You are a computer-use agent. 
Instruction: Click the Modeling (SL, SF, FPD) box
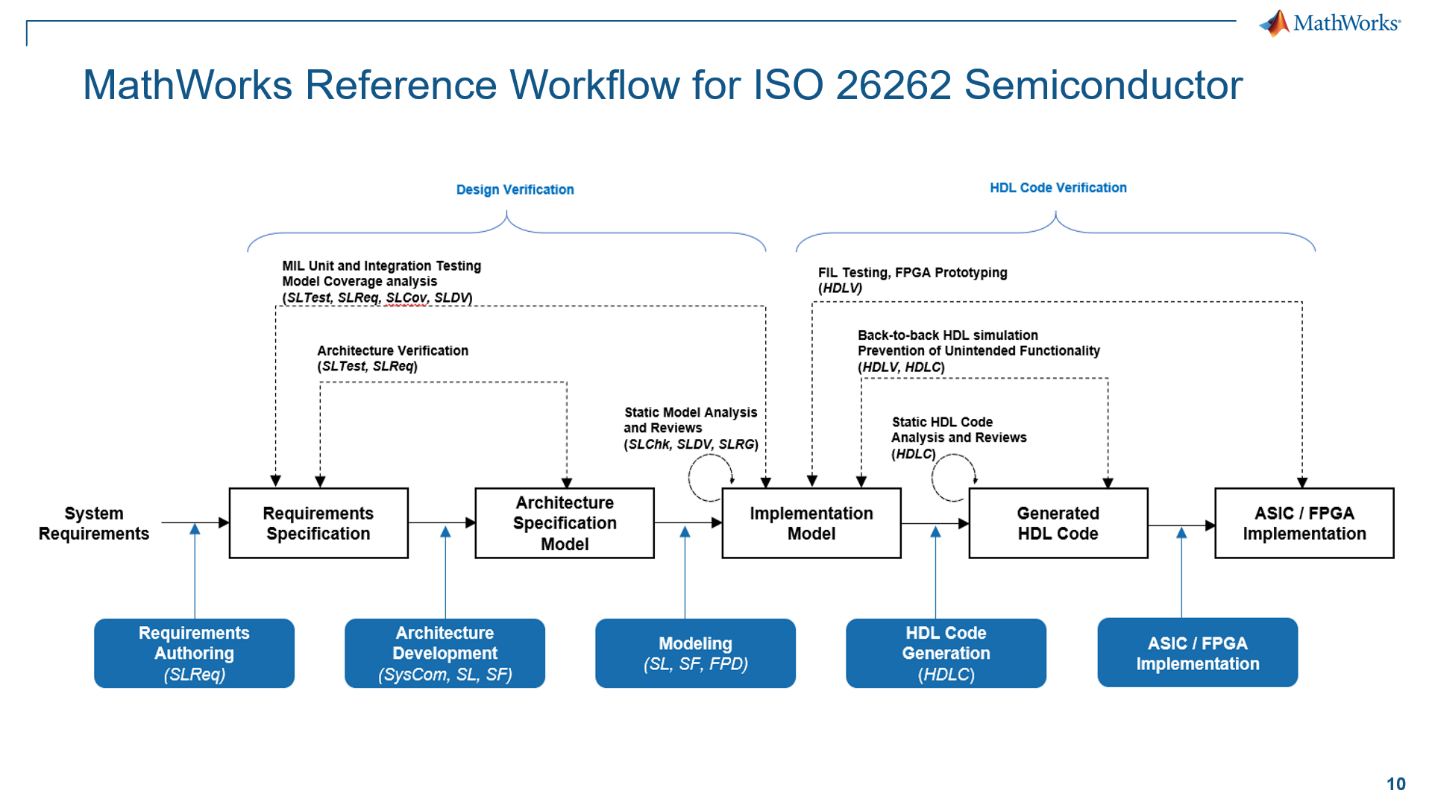click(x=695, y=653)
